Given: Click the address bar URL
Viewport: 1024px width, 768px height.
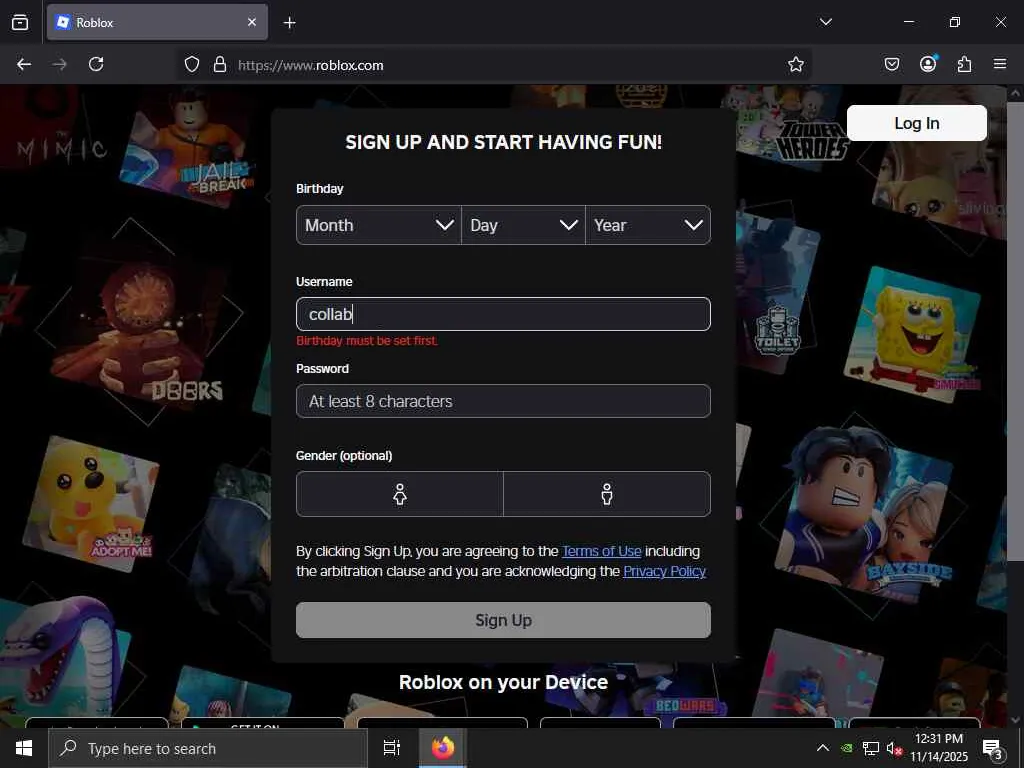Looking at the screenshot, I should pyautogui.click(x=310, y=65).
